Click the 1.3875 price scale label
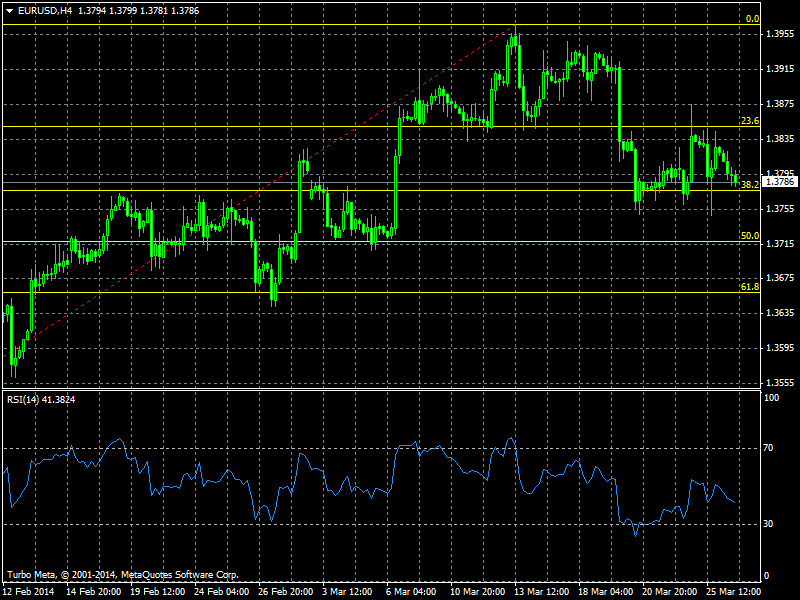The image size is (800, 600). (x=780, y=104)
